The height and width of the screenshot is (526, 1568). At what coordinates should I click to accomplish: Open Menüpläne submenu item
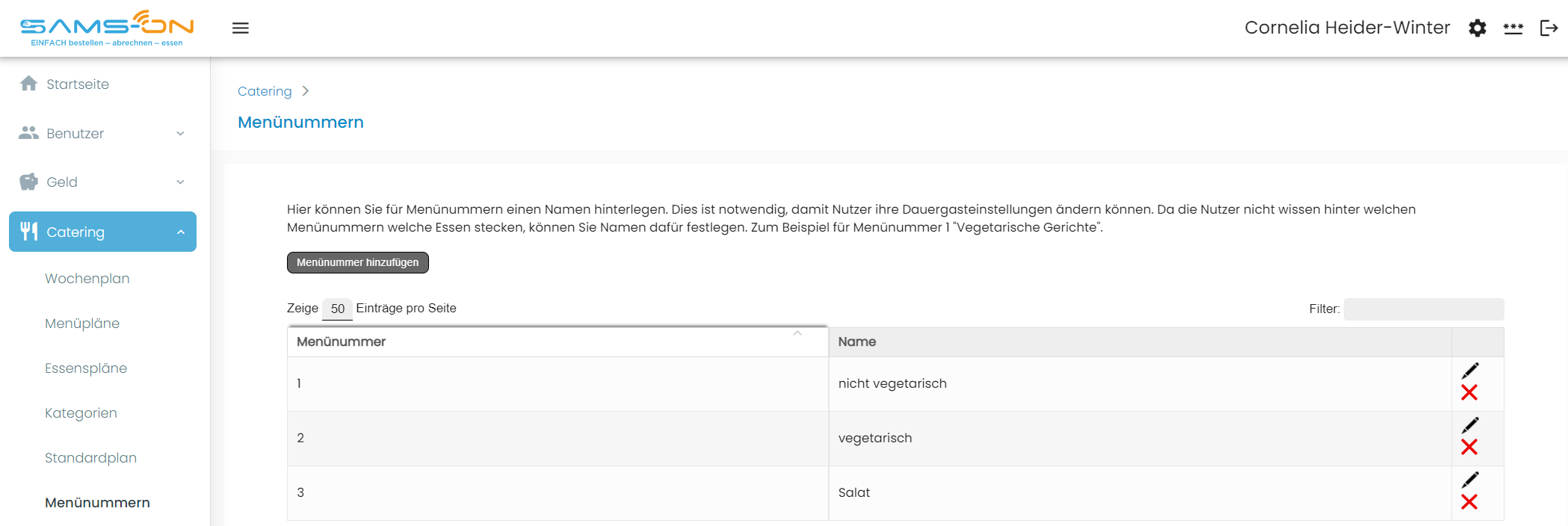82,324
